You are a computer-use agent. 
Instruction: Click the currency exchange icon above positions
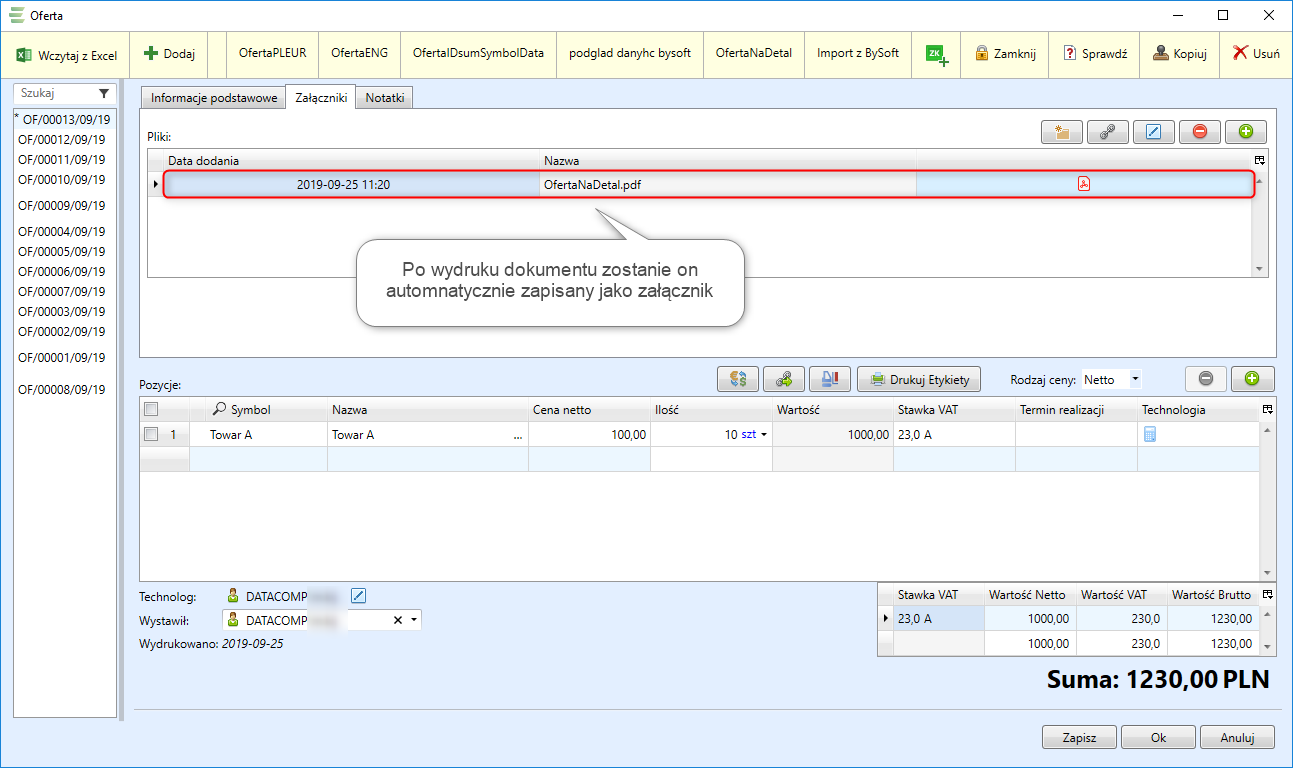coord(738,379)
